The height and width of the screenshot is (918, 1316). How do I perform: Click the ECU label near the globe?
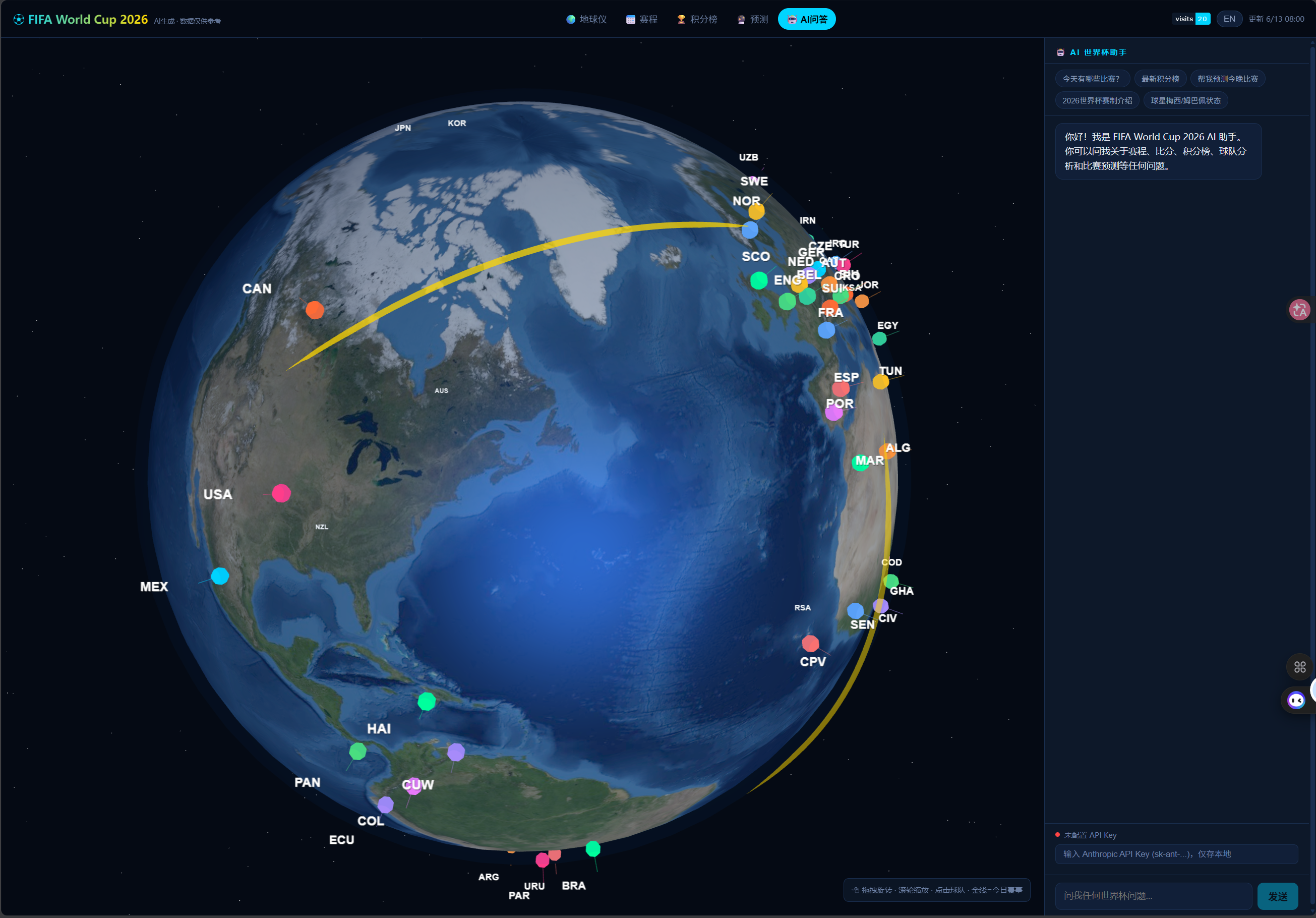coord(342,840)
